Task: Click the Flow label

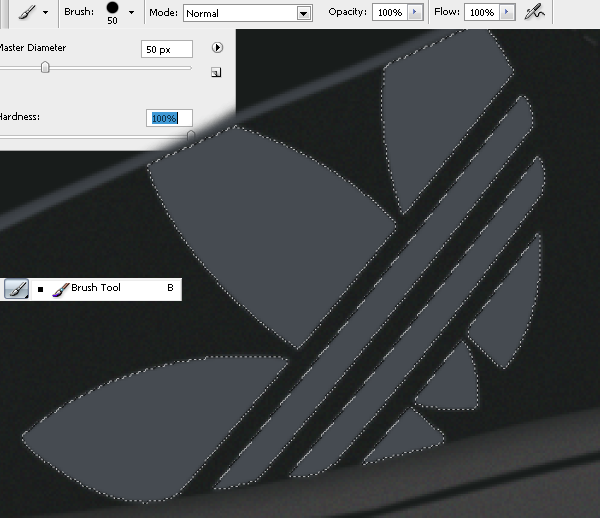Action: (x=447, y=12)
